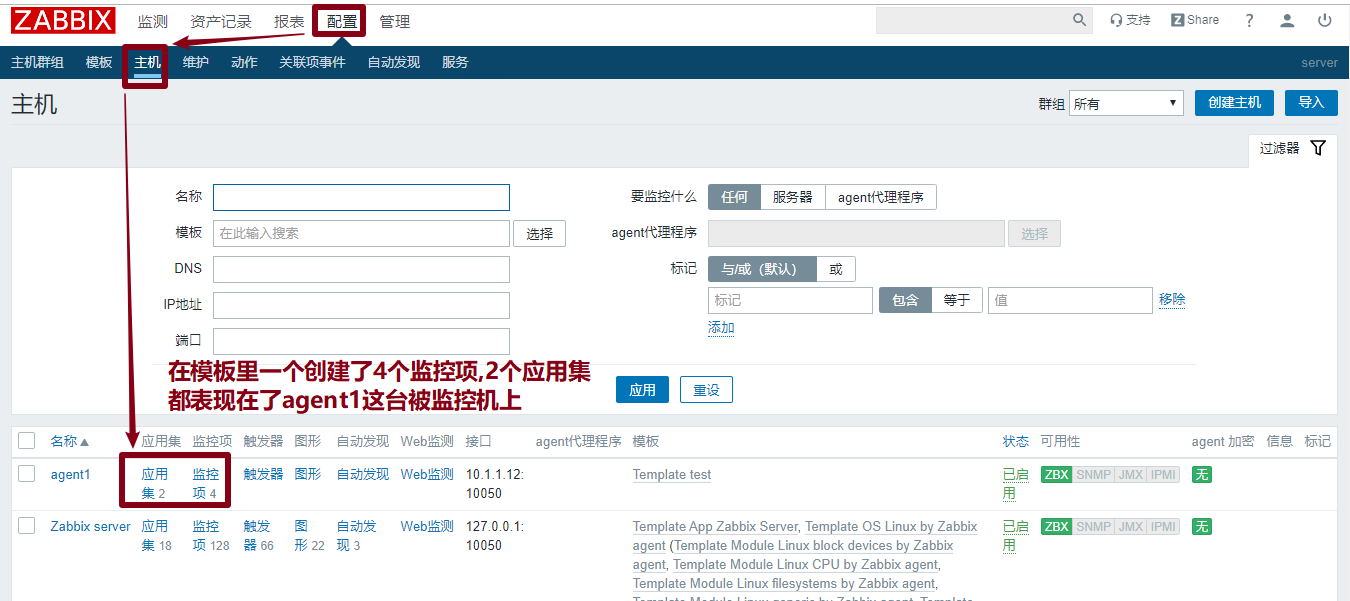Focus the DNS filter field
Screen dimensions: 1350x601
click(361, 269)
